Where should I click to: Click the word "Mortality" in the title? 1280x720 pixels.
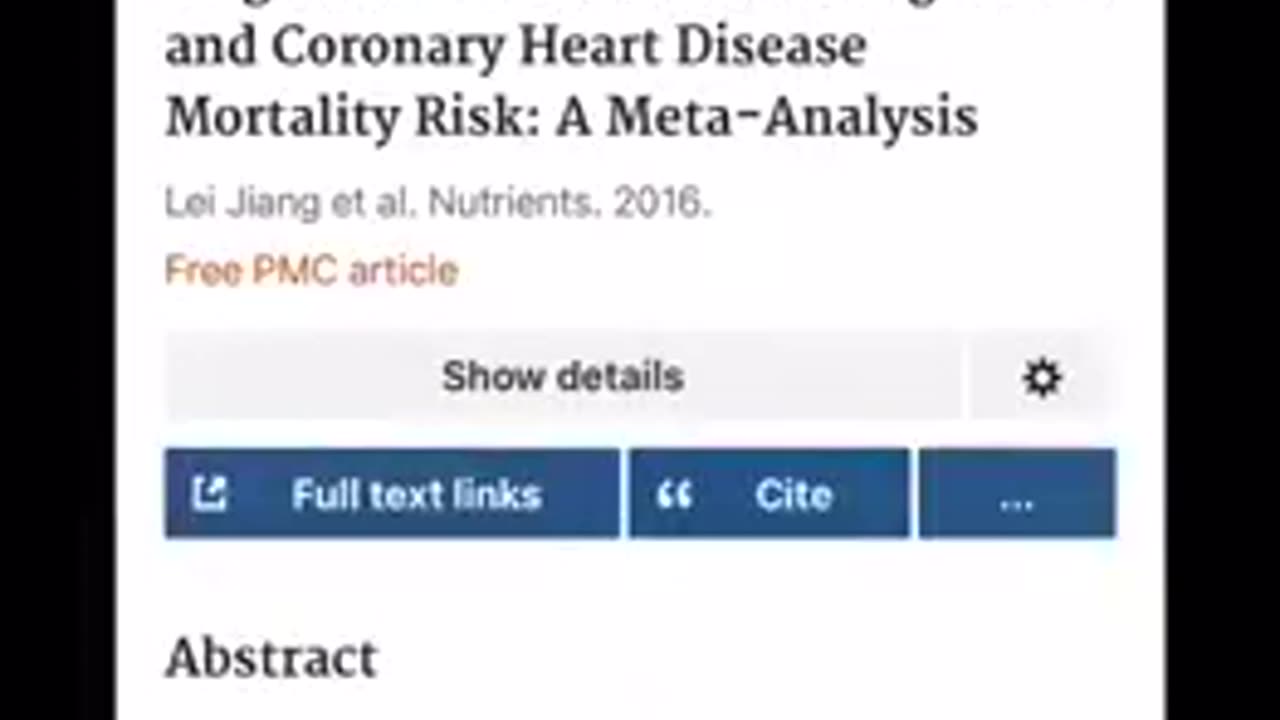(x=282, y=119)
